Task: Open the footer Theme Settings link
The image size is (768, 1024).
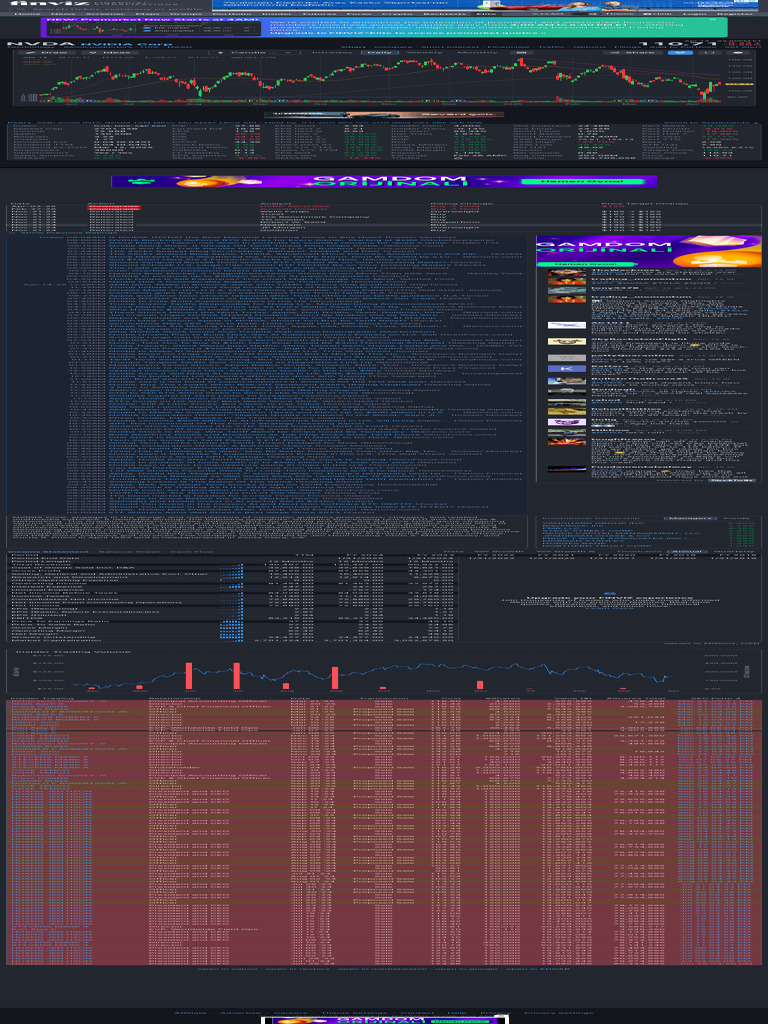Action: pos(354,1013)
